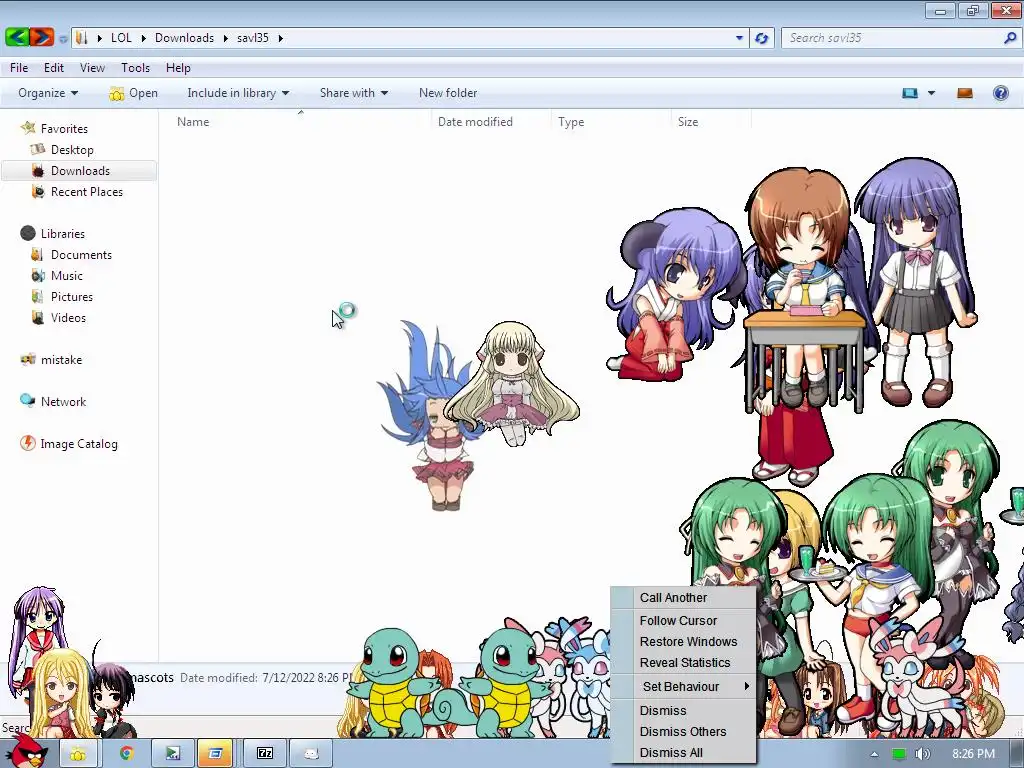The height and width of the screenshot is (768, 1024).
Task: Click the search magnifier icon
Action: pos(1010,38)
